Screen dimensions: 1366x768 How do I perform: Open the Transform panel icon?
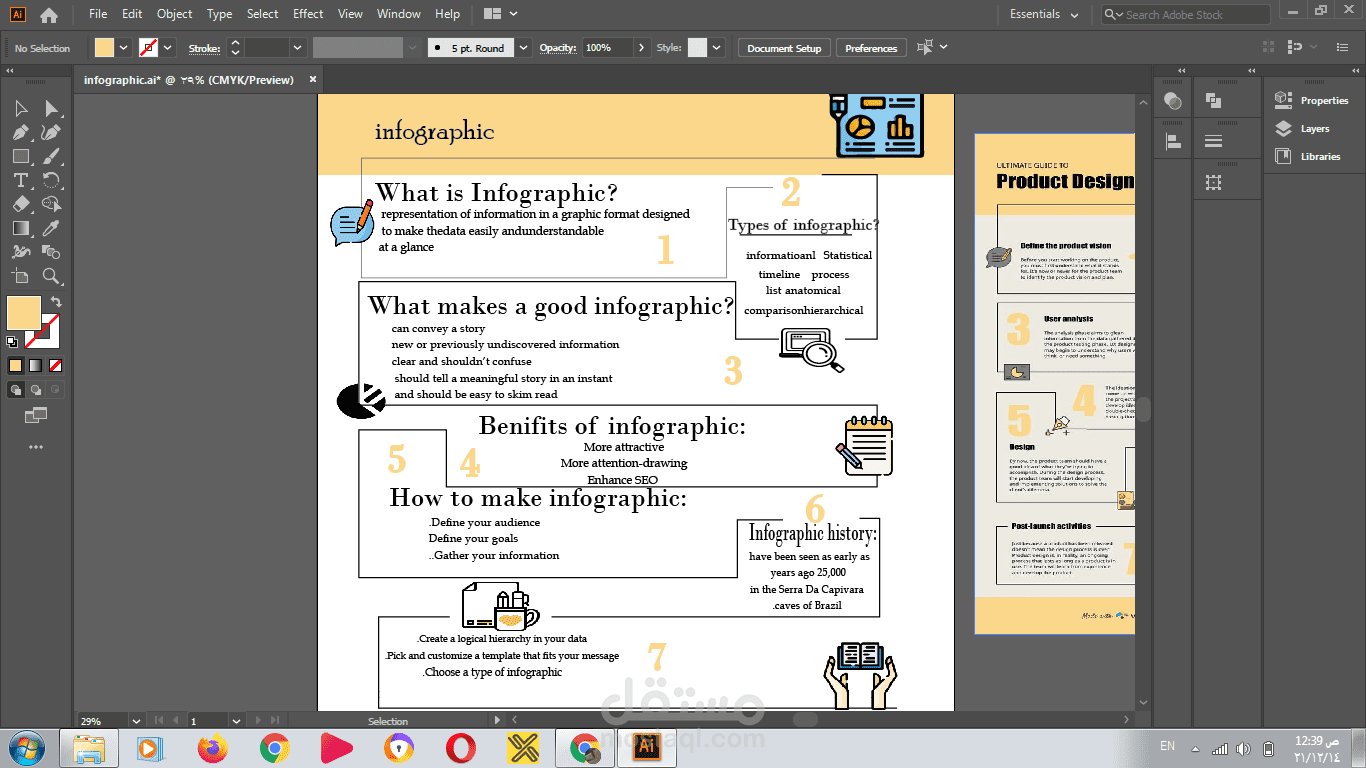(x=1214, y=182)
